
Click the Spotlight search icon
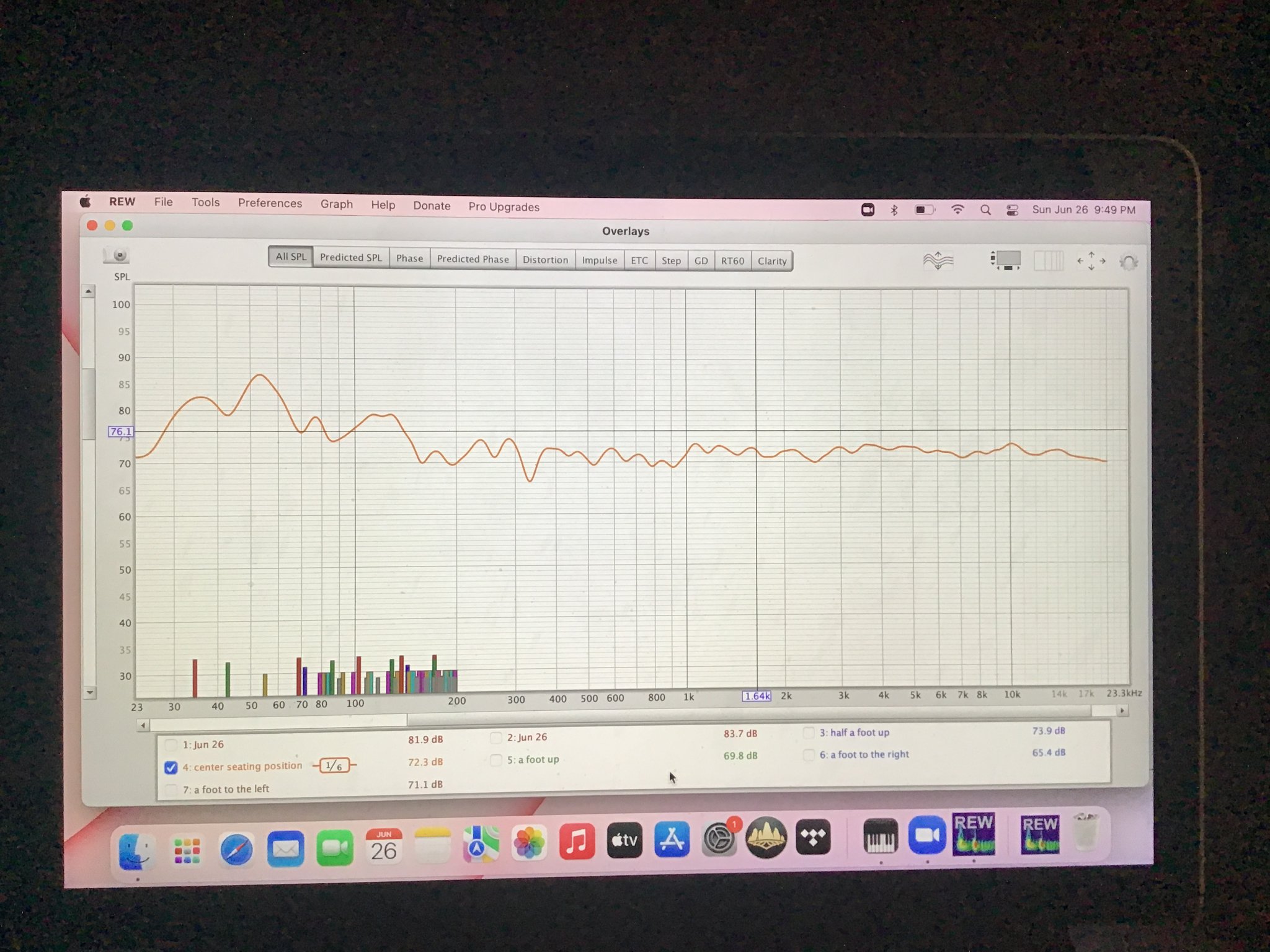click(985, 210)
